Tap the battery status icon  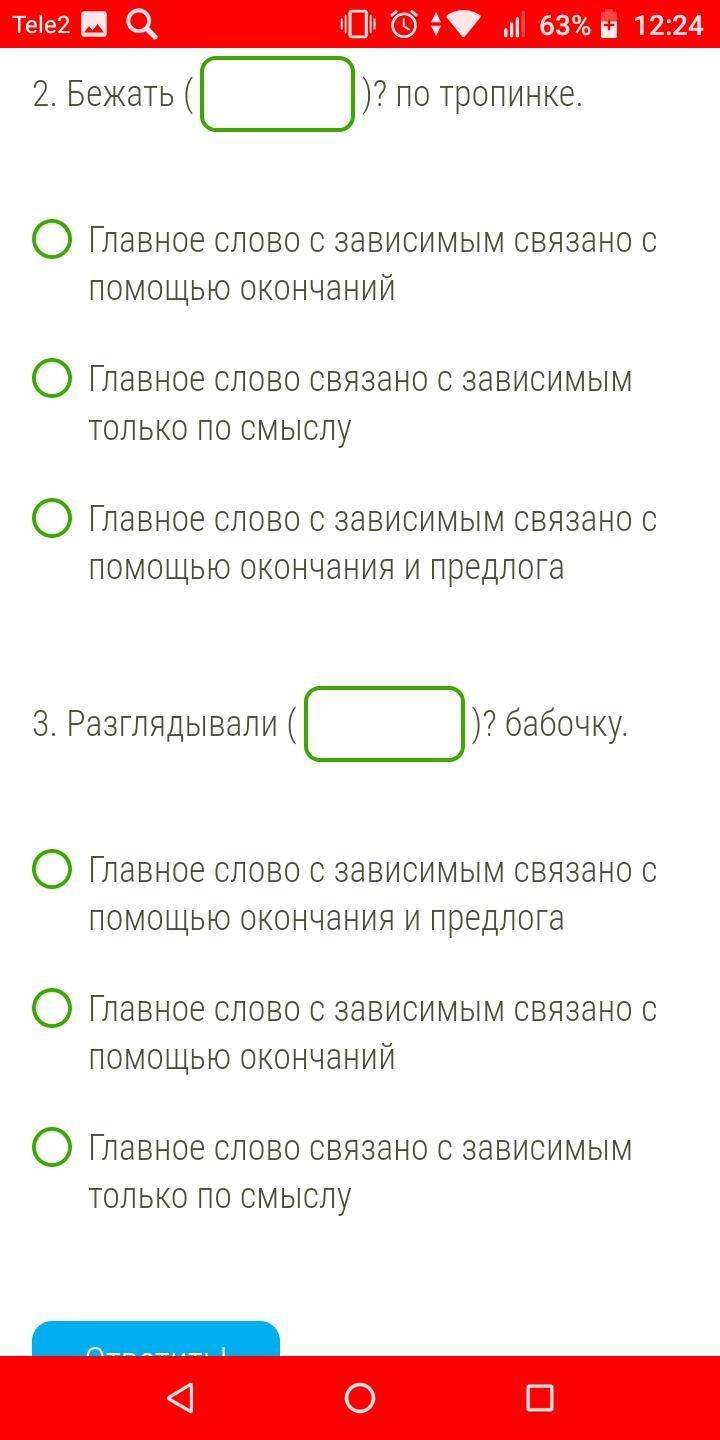point(609,25)
